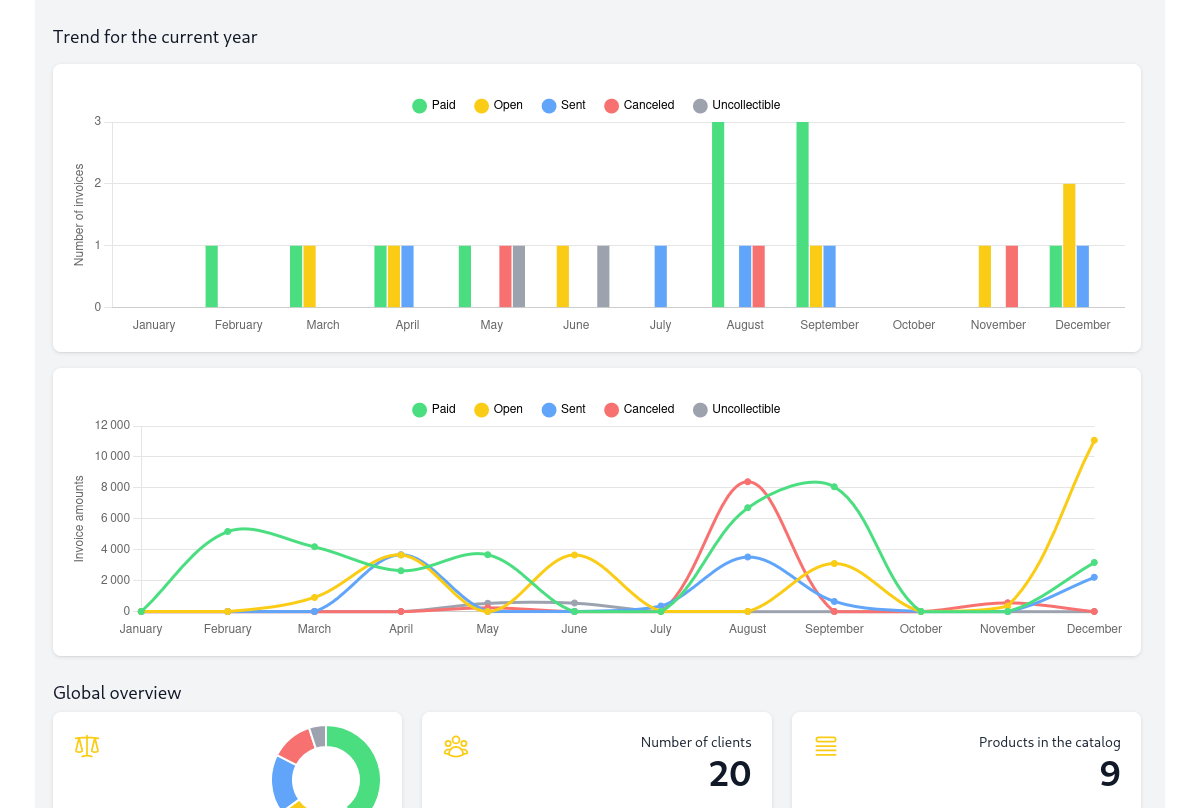Click the December peak point on the Open line
Viewport: 1200px width, 808px height.
[x=1094, y=440]
